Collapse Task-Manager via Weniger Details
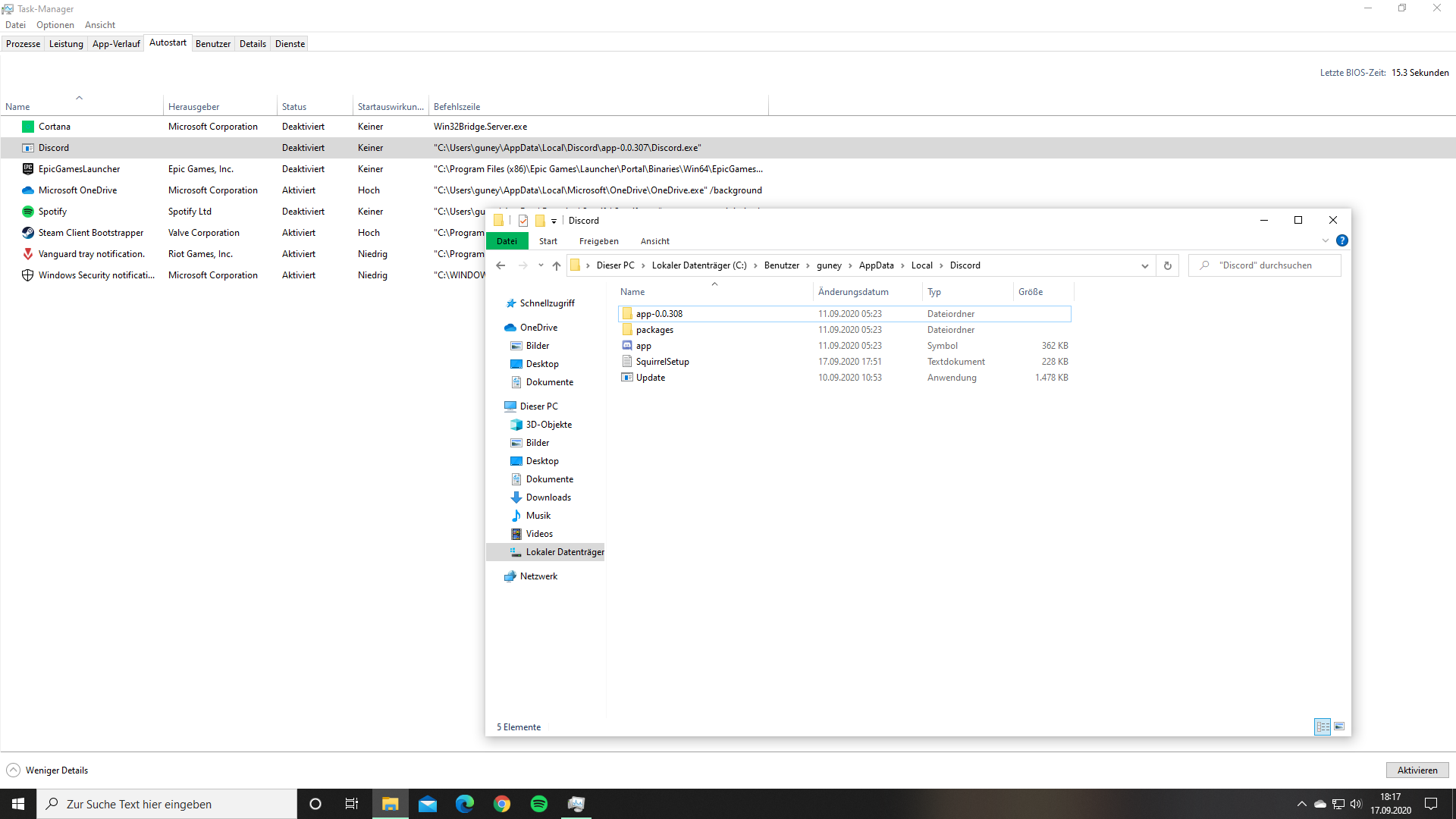This screenshot has width=1456, height=819. click(47, 770)
